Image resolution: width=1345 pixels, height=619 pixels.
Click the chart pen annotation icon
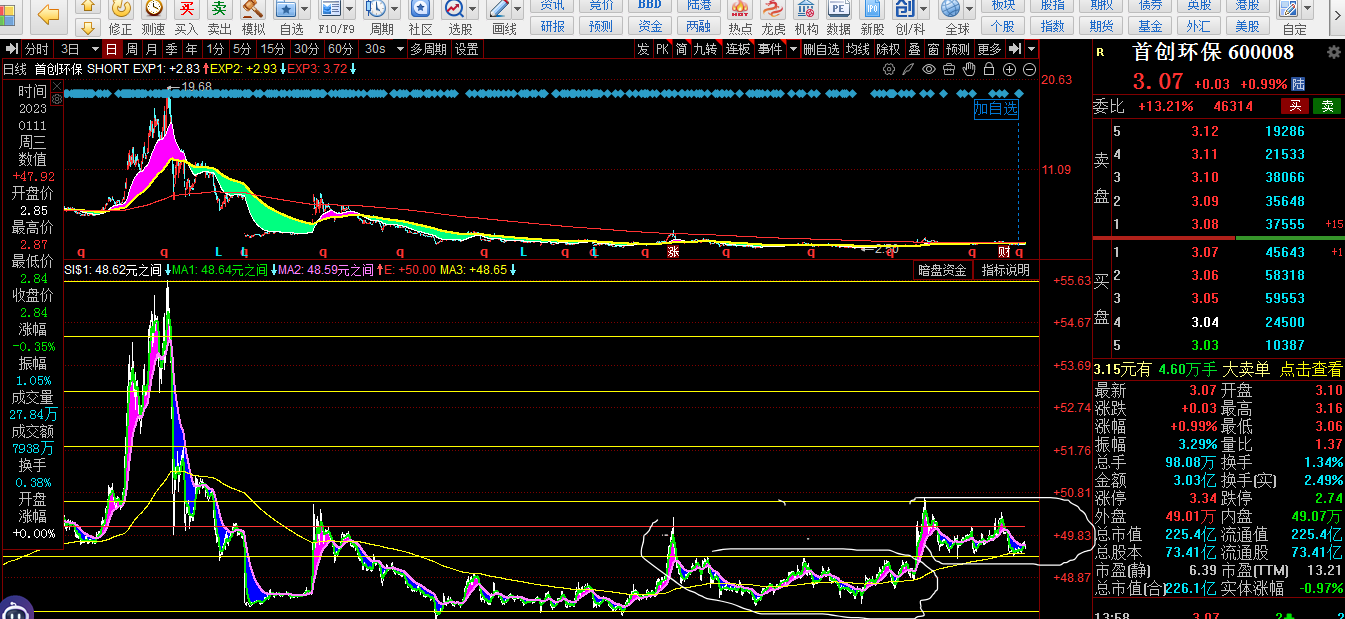[x=908, y=69]
